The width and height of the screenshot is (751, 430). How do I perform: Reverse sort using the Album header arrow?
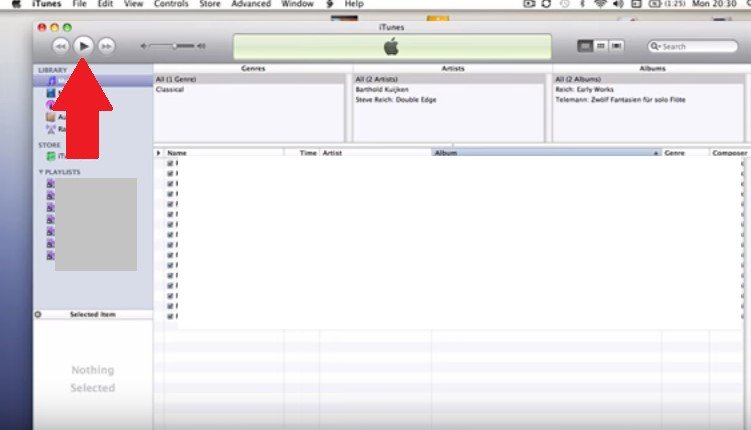point(656,153)
